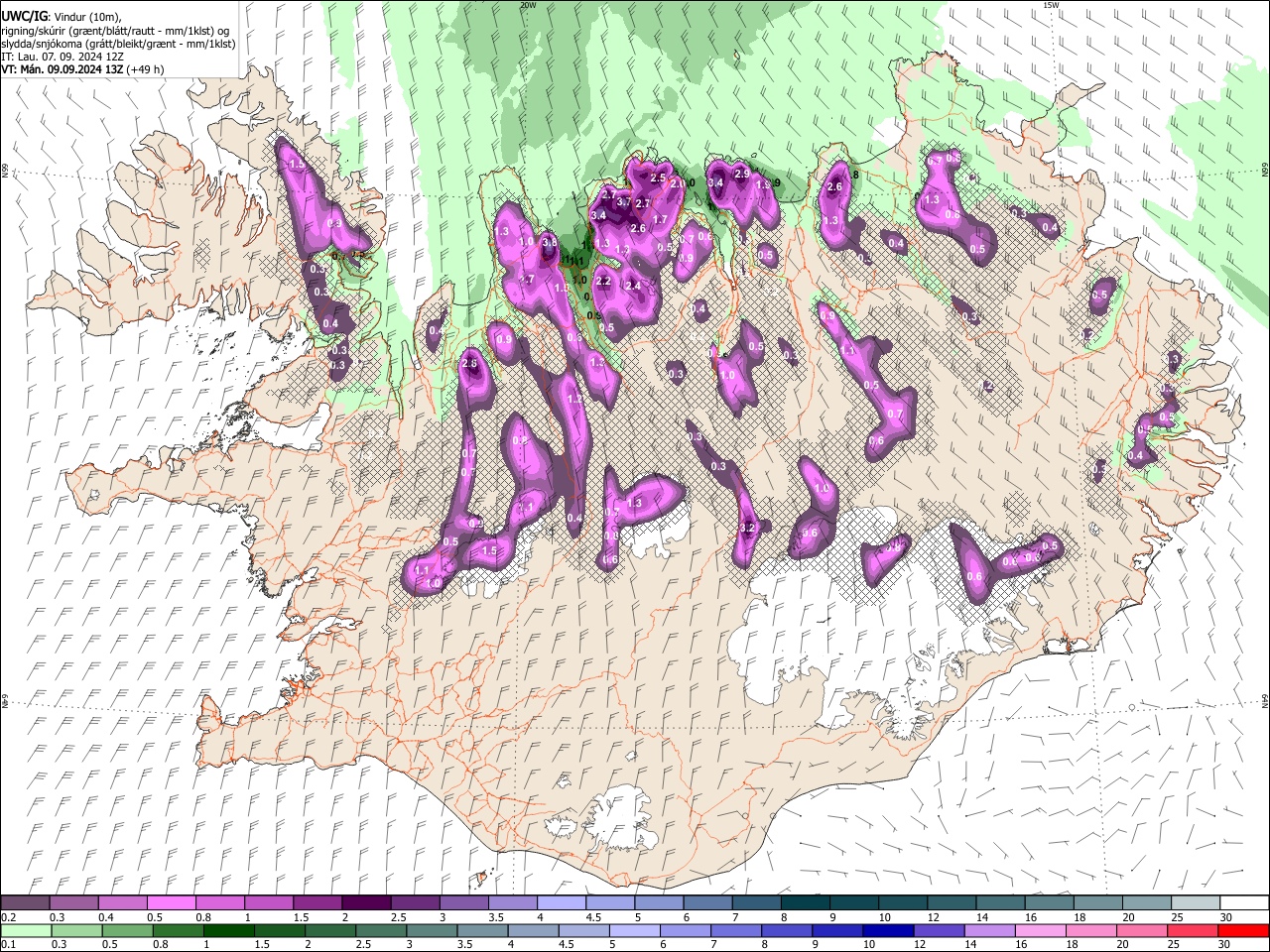Select the dark purple 2 snowfall legend swatch
Image resolution: width=1270 pixels, height=952 pixels.
[365, 903]
